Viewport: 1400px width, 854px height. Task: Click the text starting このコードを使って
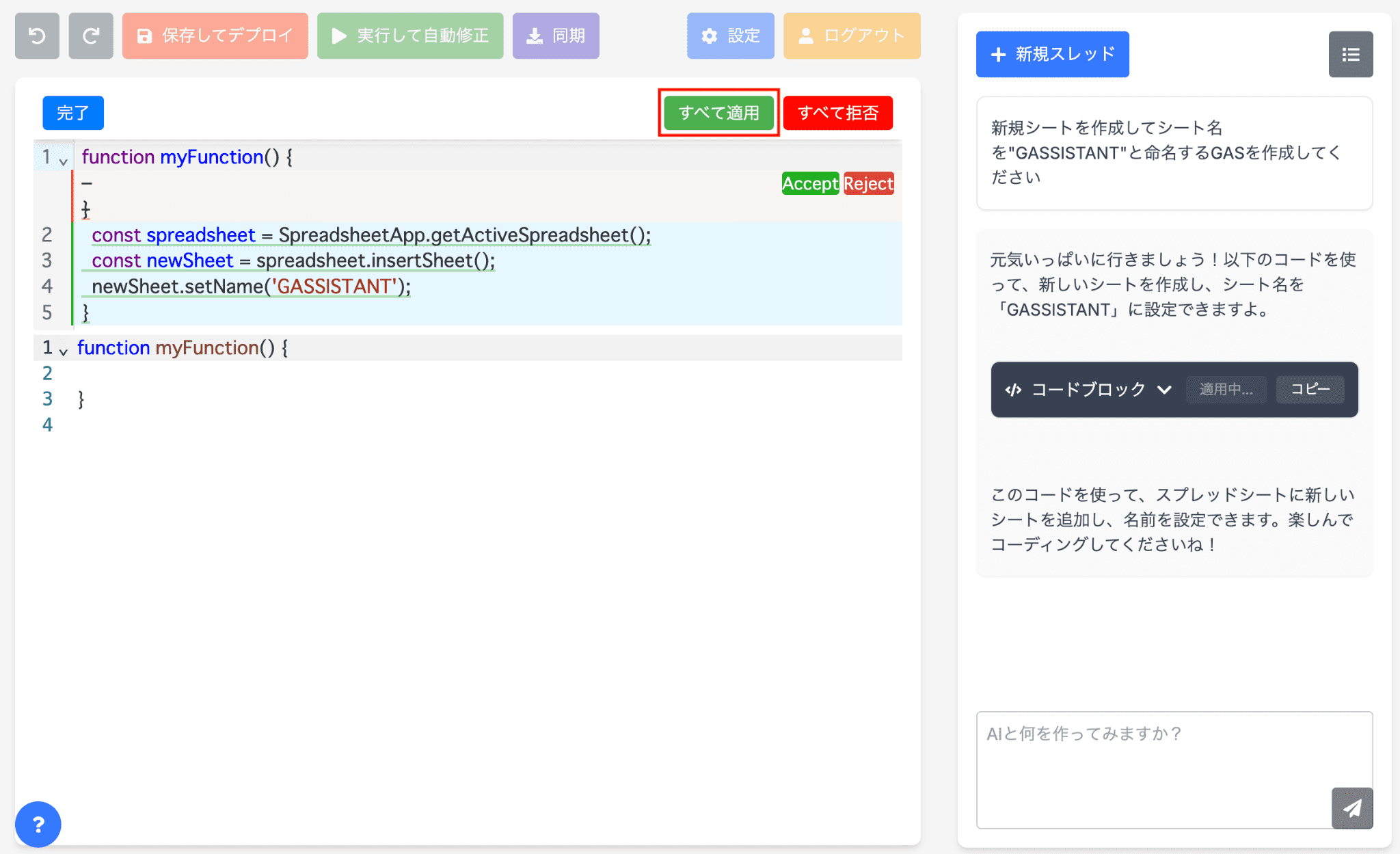(1173, 520)
